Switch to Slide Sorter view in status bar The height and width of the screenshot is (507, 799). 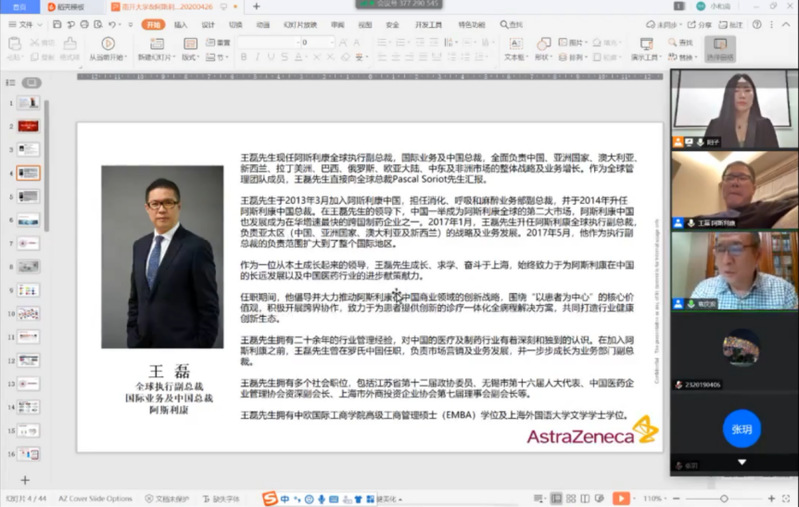571,498
